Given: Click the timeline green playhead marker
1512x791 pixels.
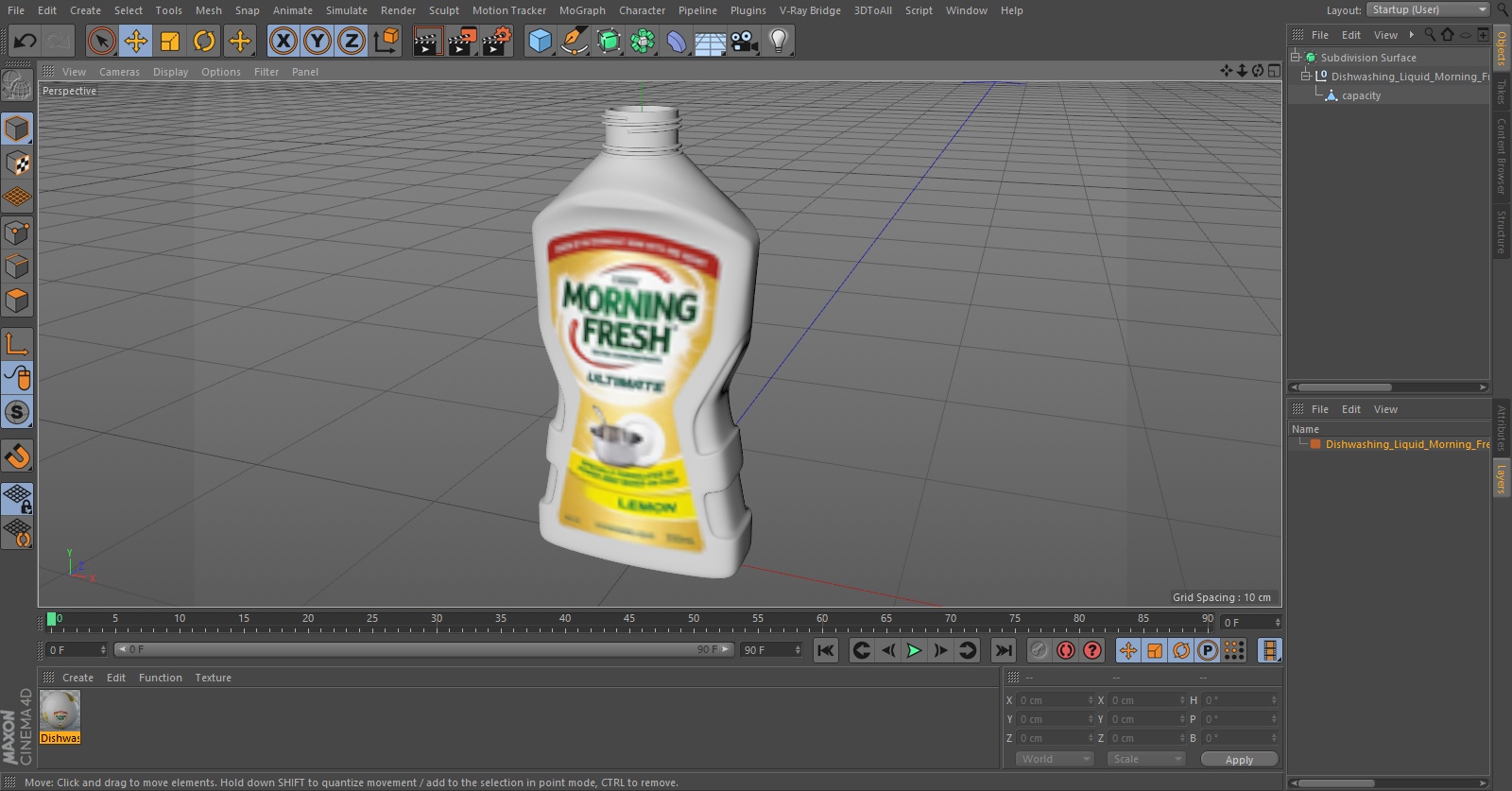Looking at the screenshot, I should [x=51, y=619].
